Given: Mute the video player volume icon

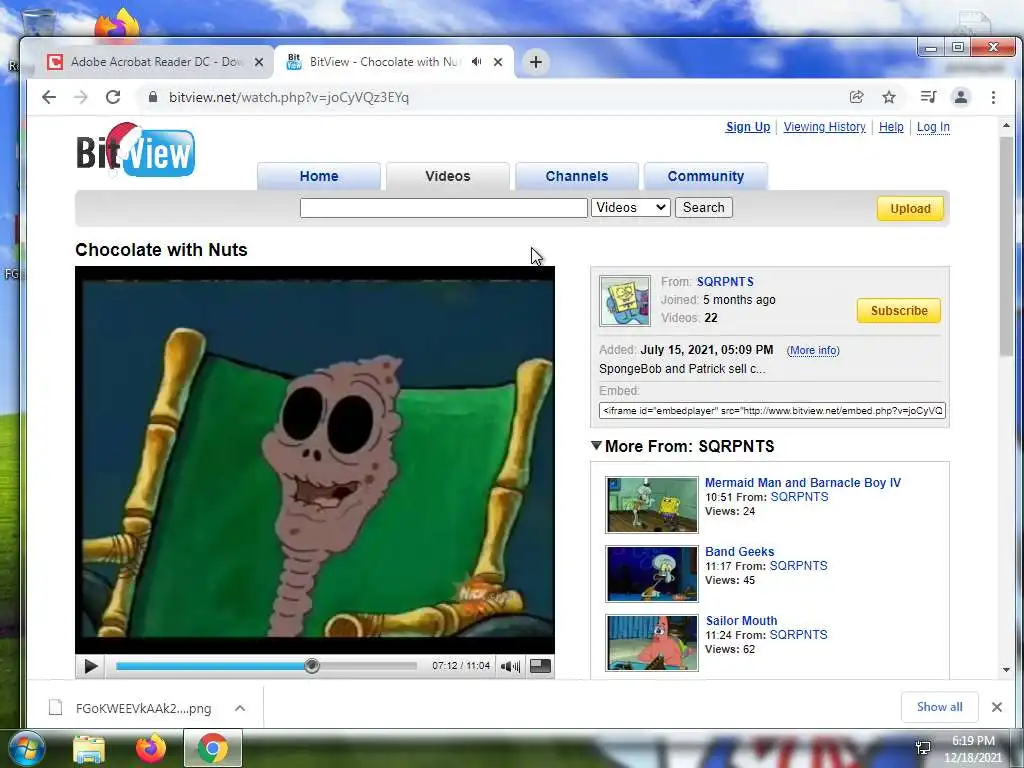Looking at the screenshot, I should (510, 666).
